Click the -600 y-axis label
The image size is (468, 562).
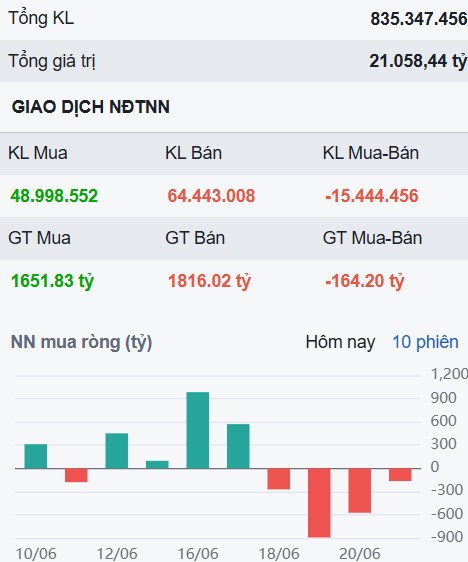447,514
